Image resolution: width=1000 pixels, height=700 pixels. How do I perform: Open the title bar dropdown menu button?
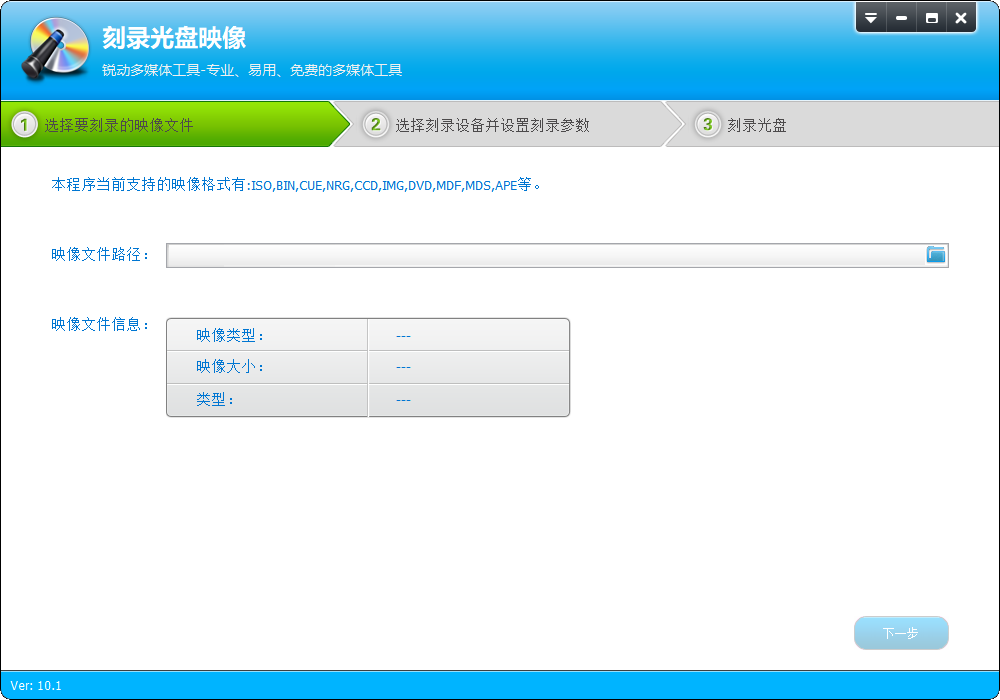[x=871, y=18]
